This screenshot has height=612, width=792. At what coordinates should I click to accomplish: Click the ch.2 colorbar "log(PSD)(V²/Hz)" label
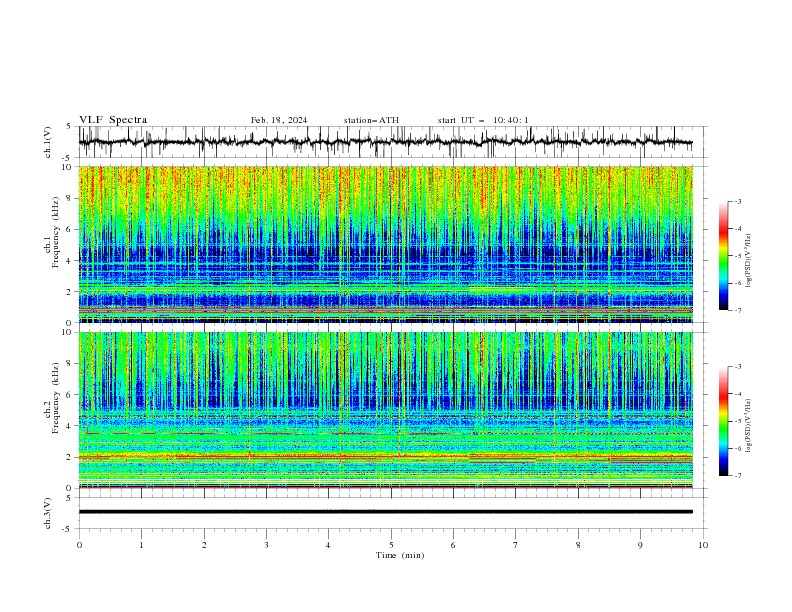click(x=749, y=426)
